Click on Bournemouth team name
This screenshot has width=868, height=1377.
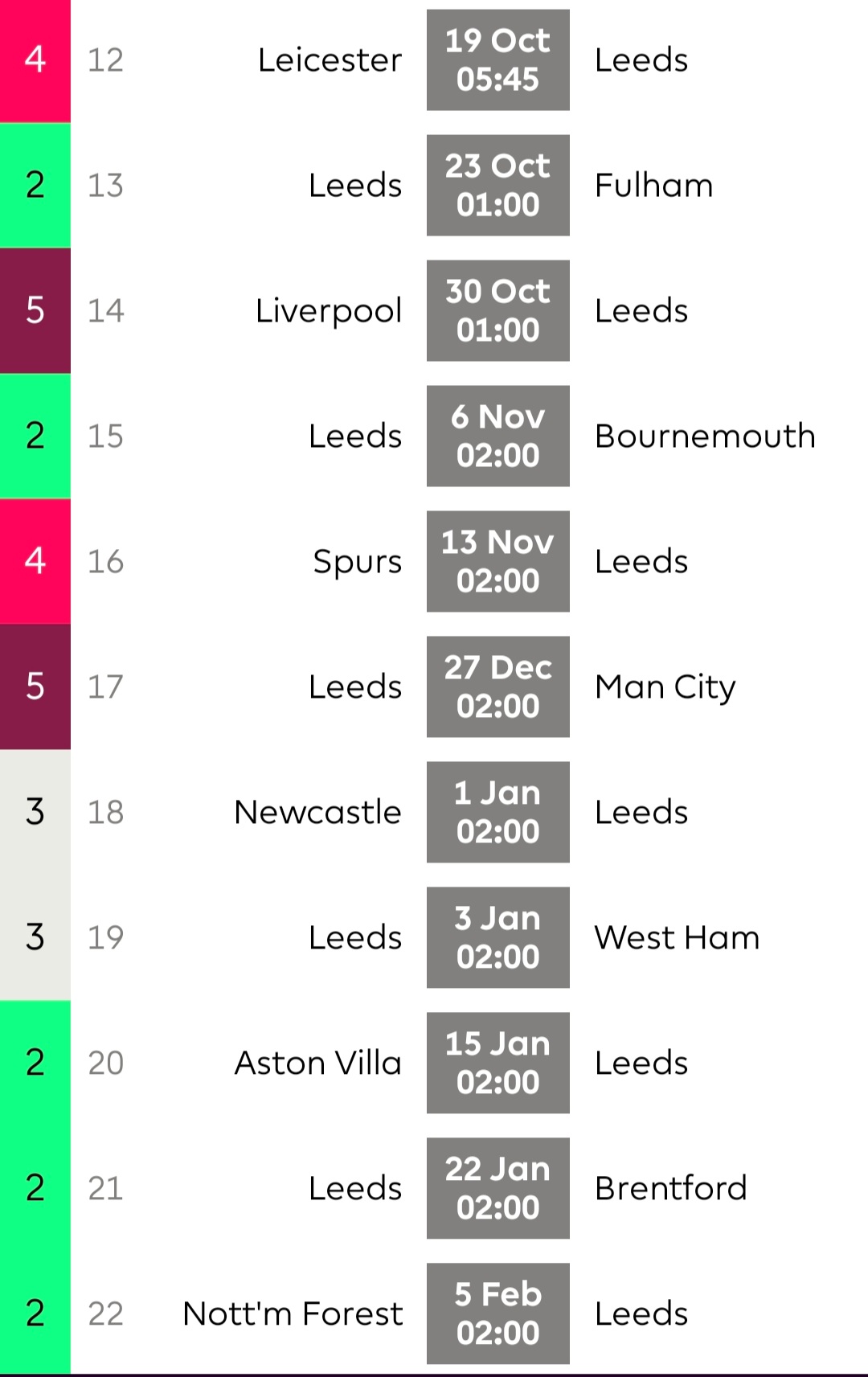click(x=705, y=436)
